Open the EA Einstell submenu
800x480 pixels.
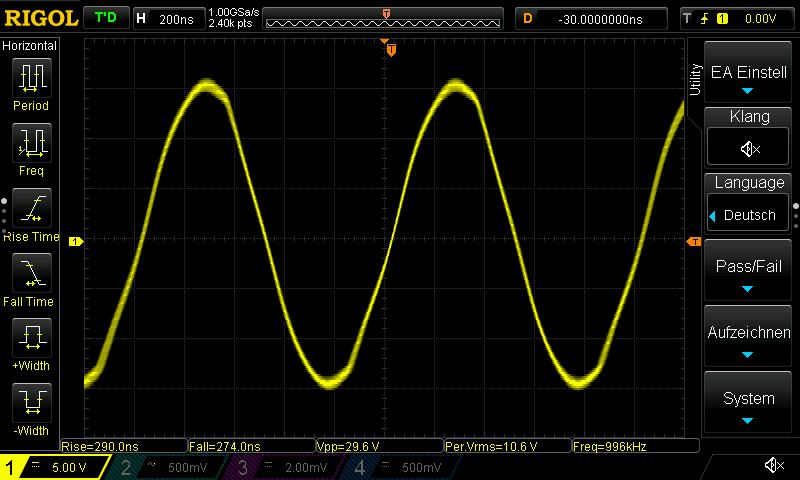748,72
